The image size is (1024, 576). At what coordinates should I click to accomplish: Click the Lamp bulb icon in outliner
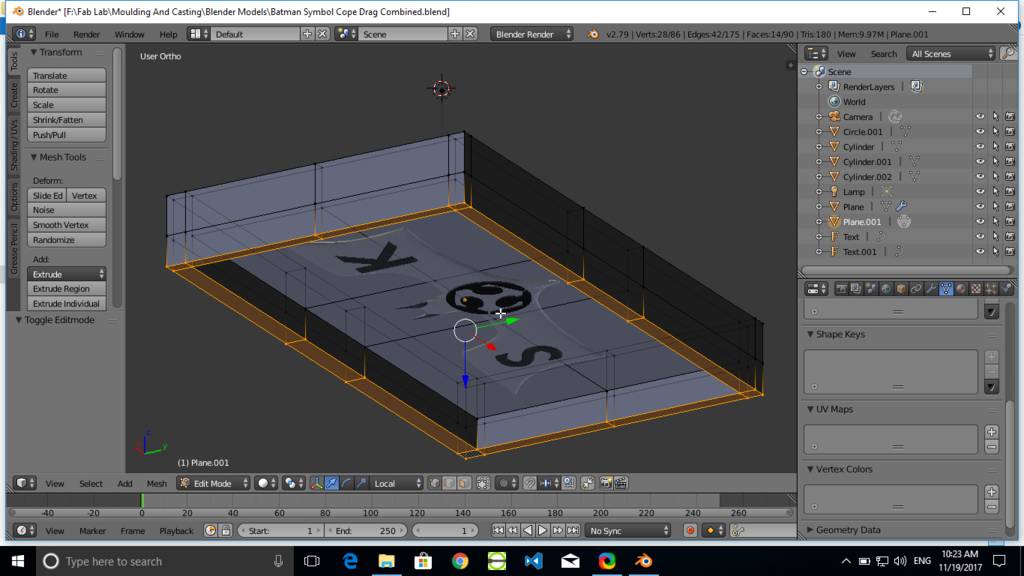[834, 191]
